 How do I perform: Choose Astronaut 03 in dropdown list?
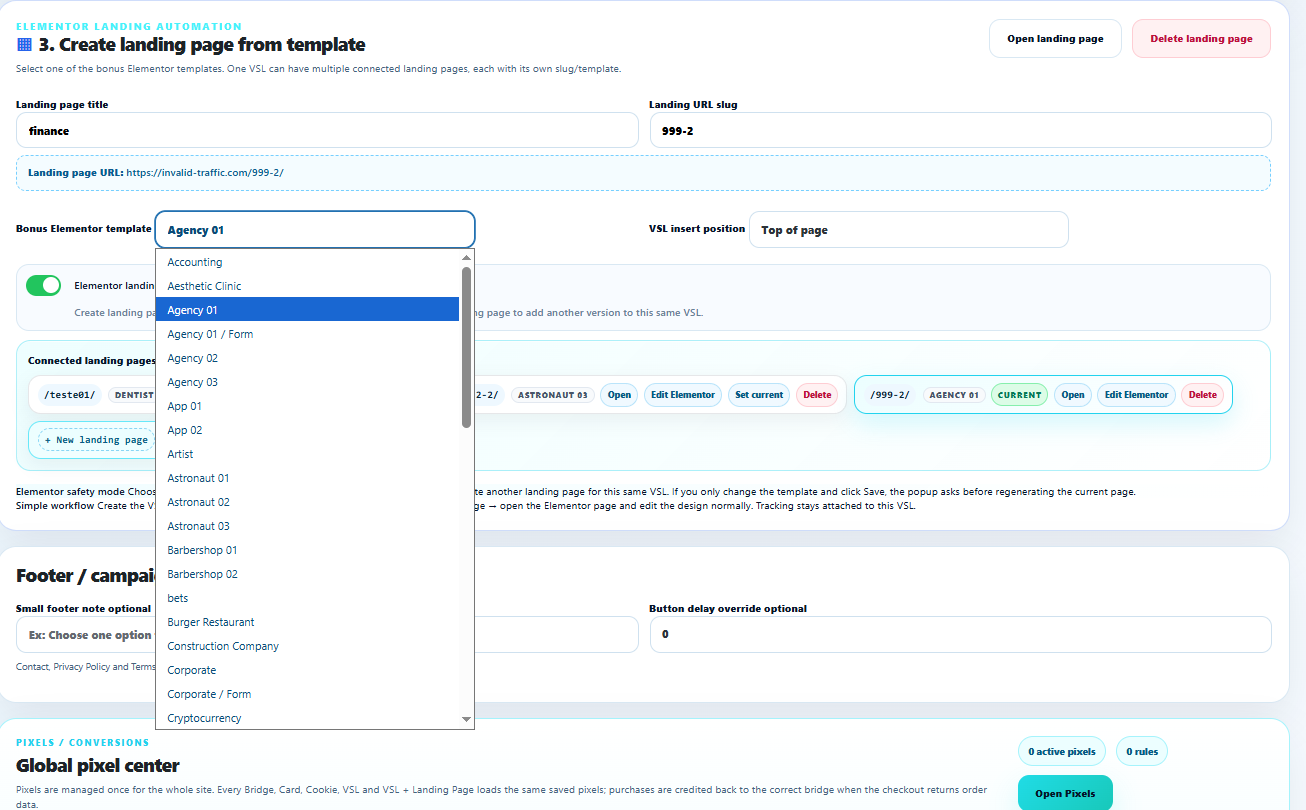pyautogui.click(x=307, y=526)
